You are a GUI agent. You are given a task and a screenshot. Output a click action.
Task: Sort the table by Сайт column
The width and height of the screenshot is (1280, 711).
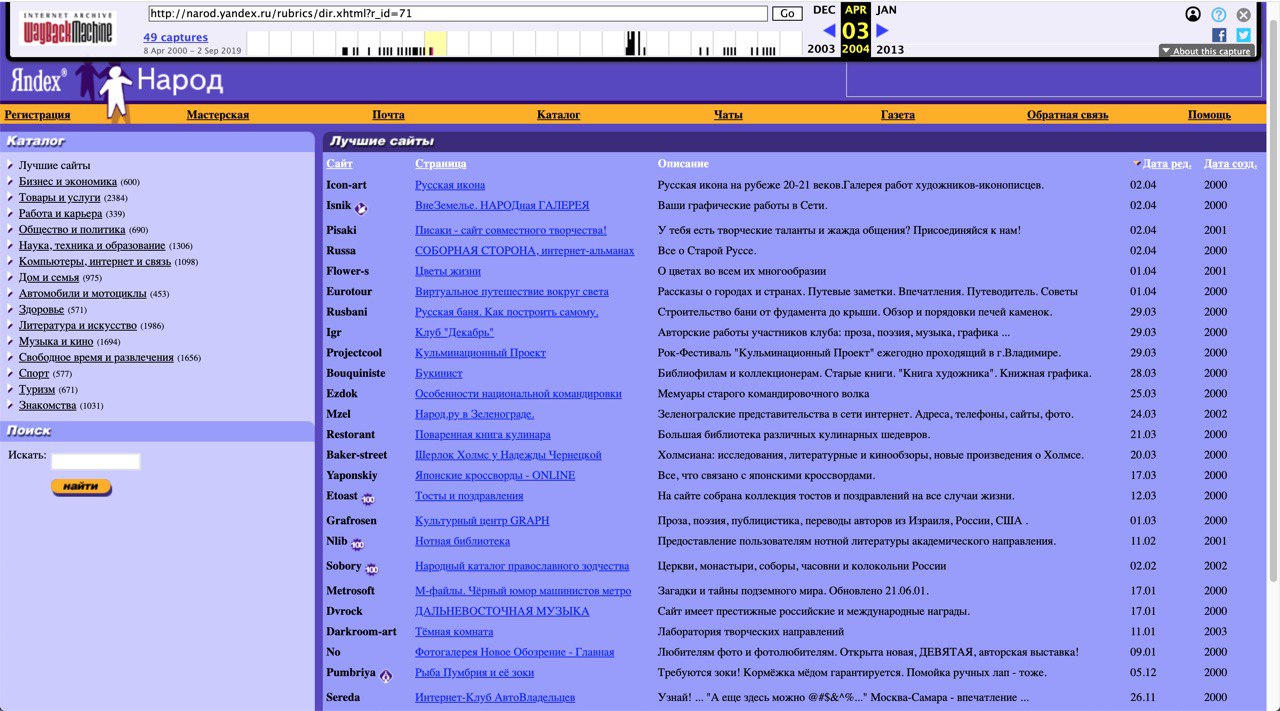pyautogui.click(x=339, y=164)
